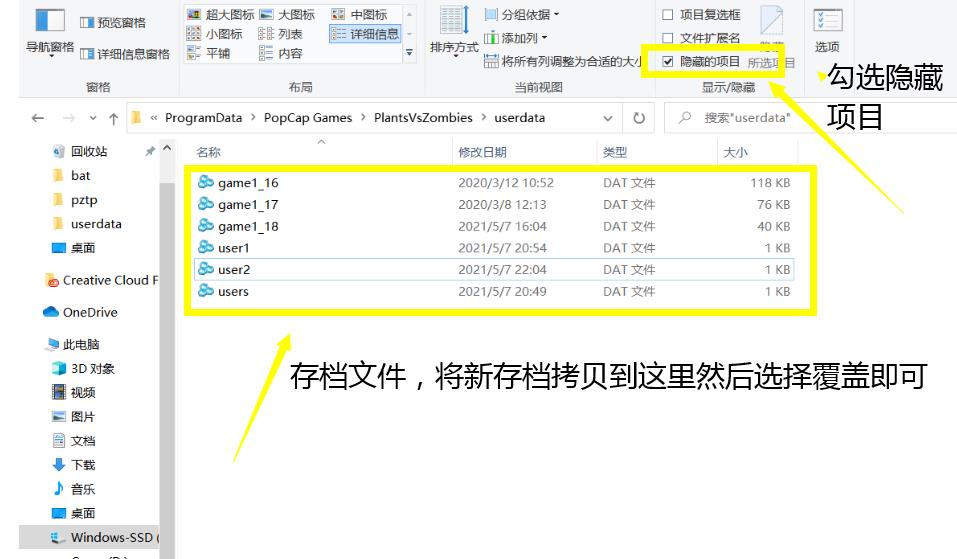Go up one folder level
The image size is (957, 559).
pyautogui.click(x=114, y=118)
